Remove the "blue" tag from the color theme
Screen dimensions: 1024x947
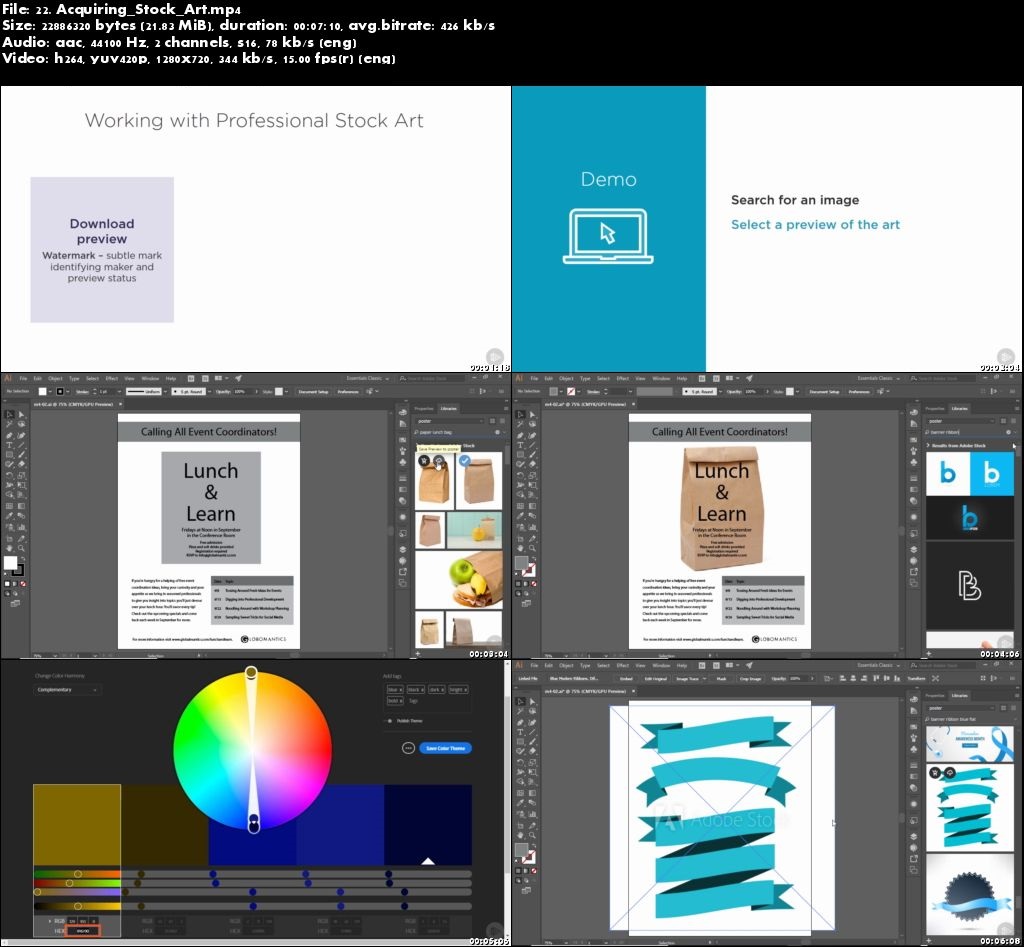[400, 690]
